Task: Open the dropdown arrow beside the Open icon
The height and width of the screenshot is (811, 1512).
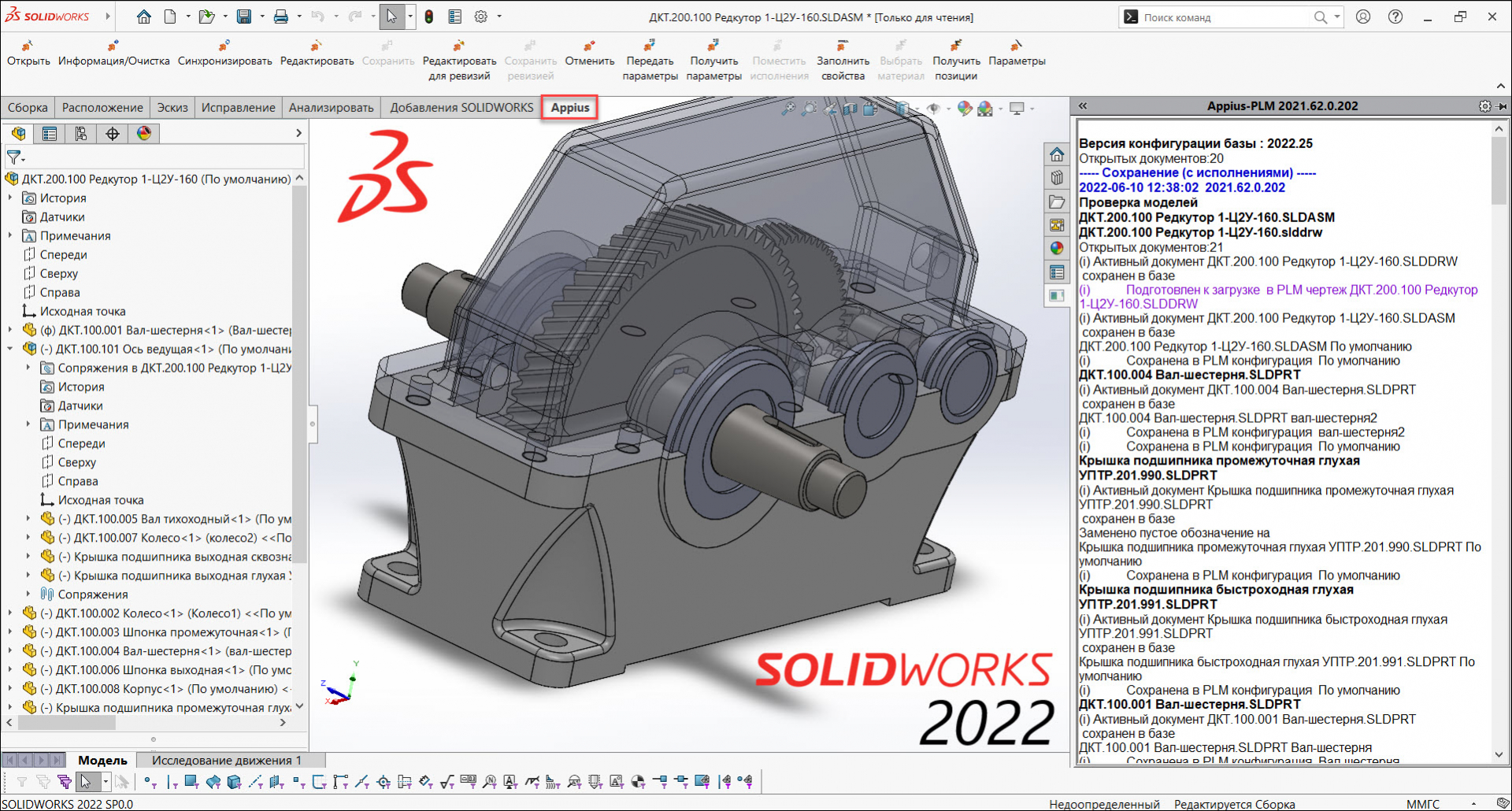Action: coord(225,17)
